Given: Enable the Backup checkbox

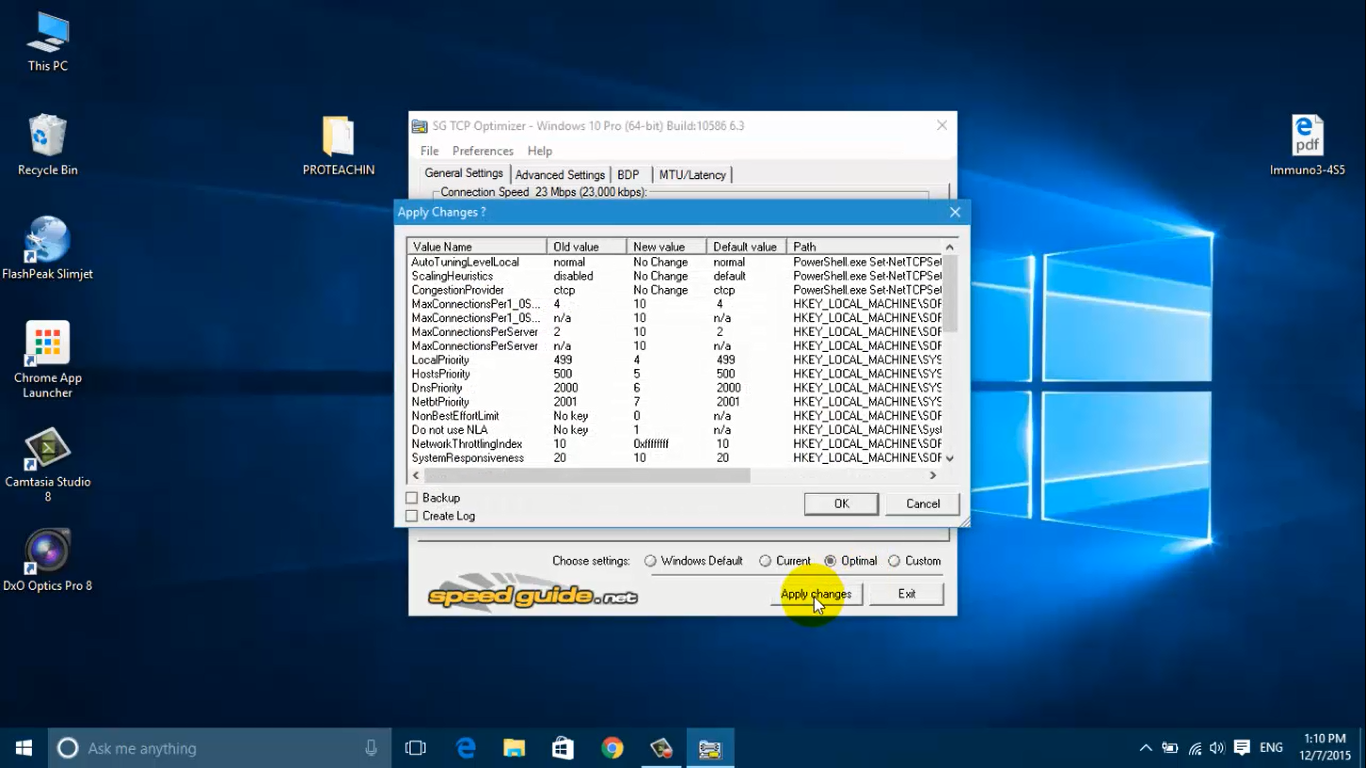Looking at the screenshot, I should pos(412,498).
